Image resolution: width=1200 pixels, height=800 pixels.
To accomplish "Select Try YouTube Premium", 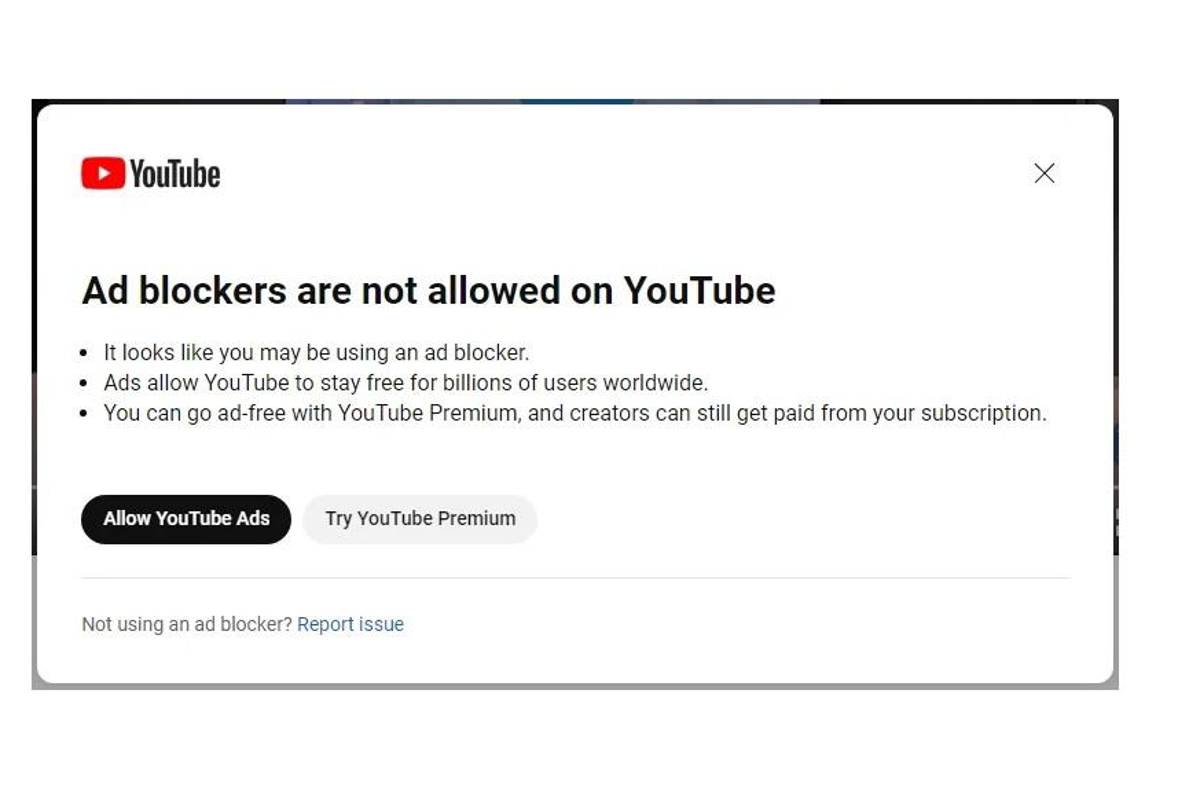I will pos(419,519).
